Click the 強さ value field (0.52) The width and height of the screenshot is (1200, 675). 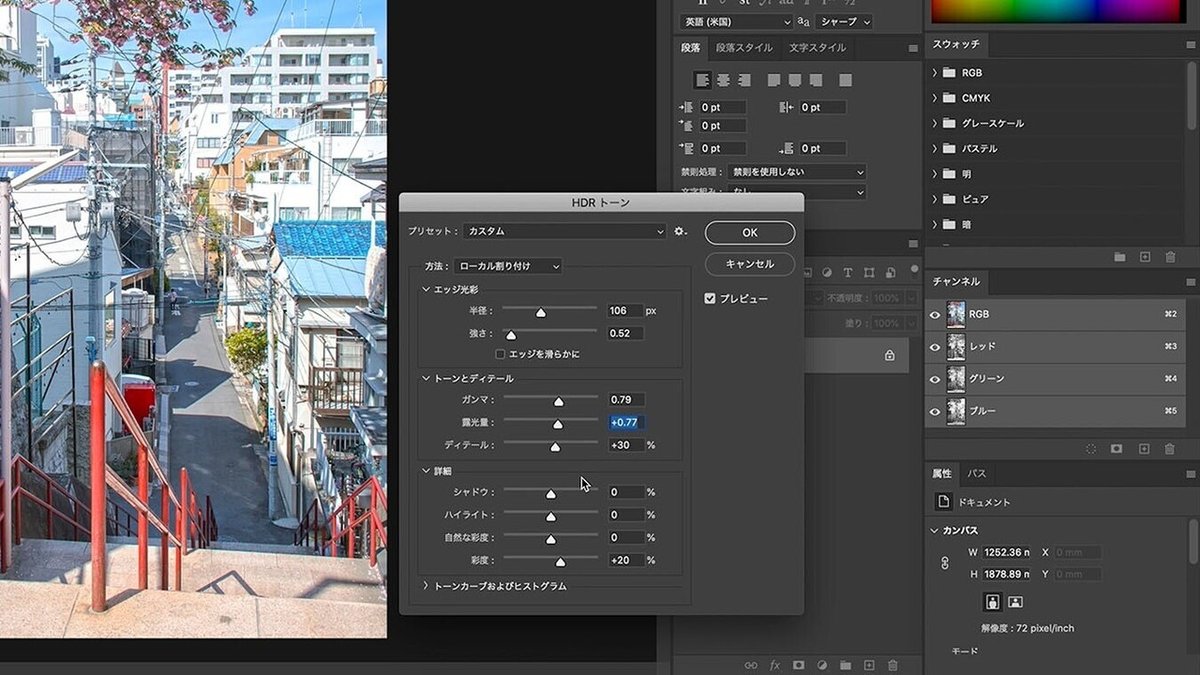625,333
